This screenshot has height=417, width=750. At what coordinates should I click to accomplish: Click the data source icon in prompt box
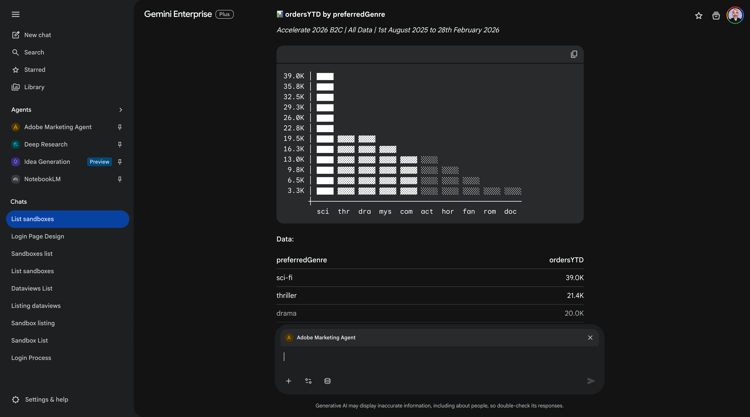(x=327, y=381)
